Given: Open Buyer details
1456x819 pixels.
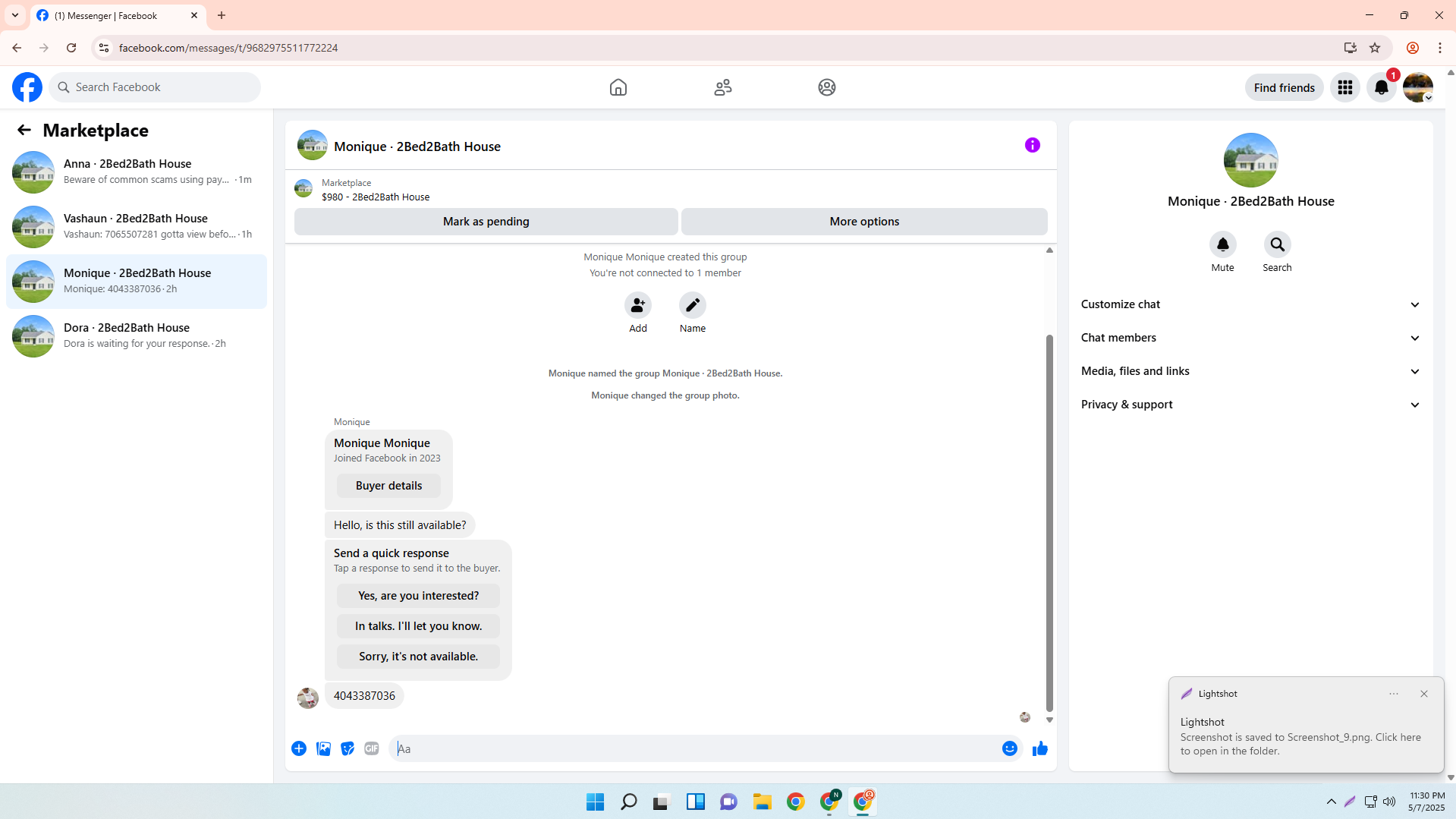Looking at the screenshot, I should (389, 486).
